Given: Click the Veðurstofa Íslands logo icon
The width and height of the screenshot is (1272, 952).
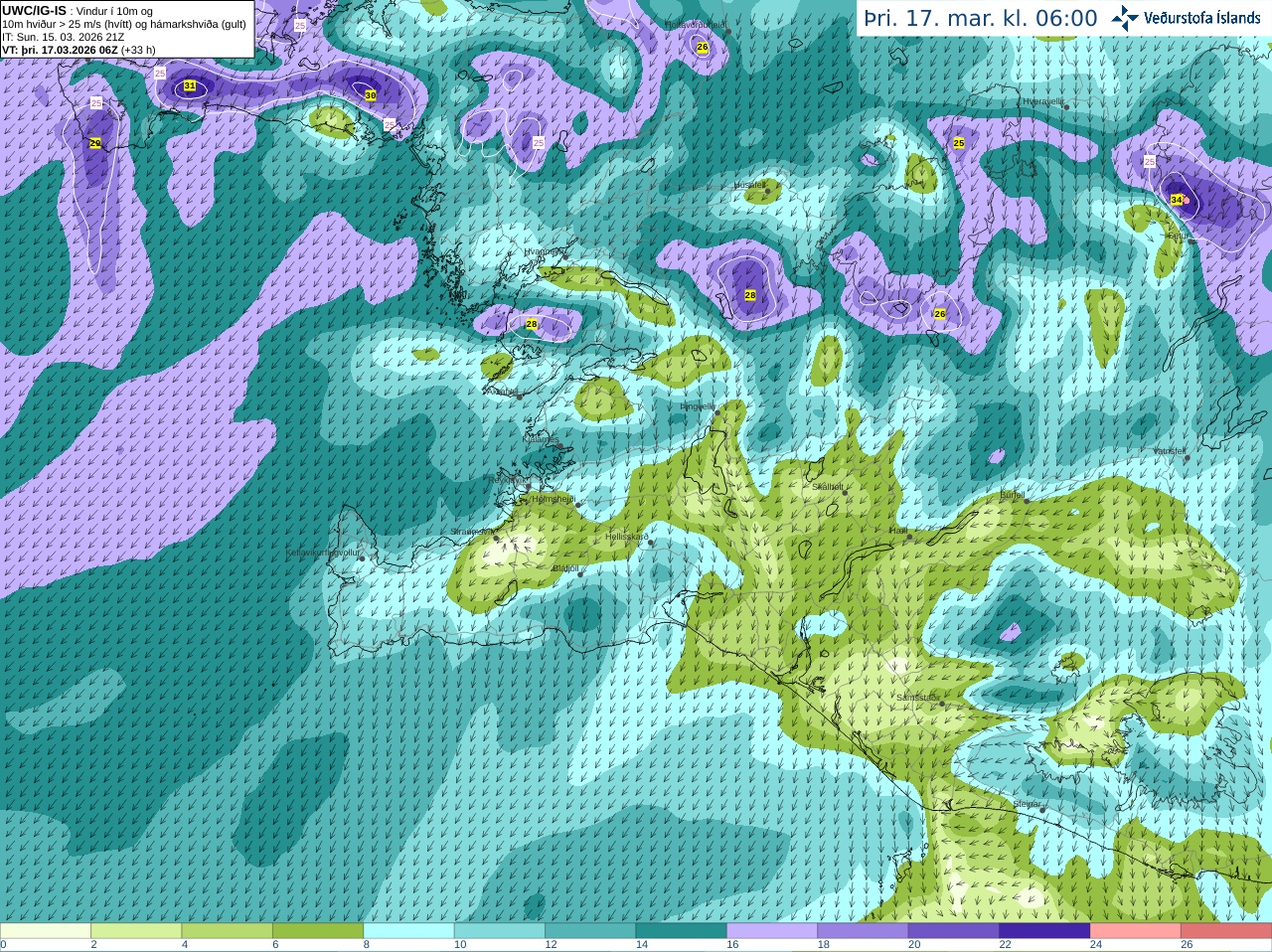Looking at the screenshot, I should (x=1125, y=18).
